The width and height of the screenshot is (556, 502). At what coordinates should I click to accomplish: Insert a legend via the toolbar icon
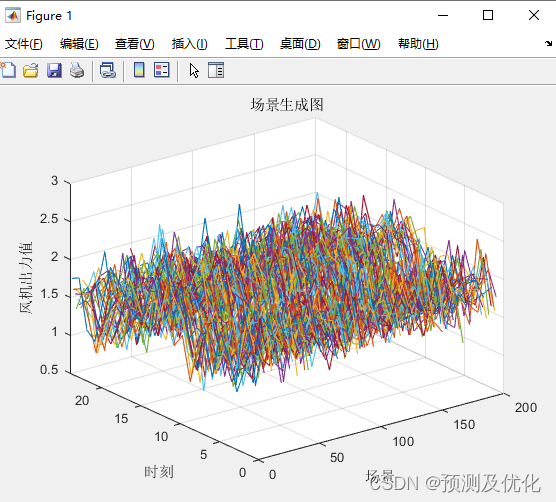(x=162, y=70)
